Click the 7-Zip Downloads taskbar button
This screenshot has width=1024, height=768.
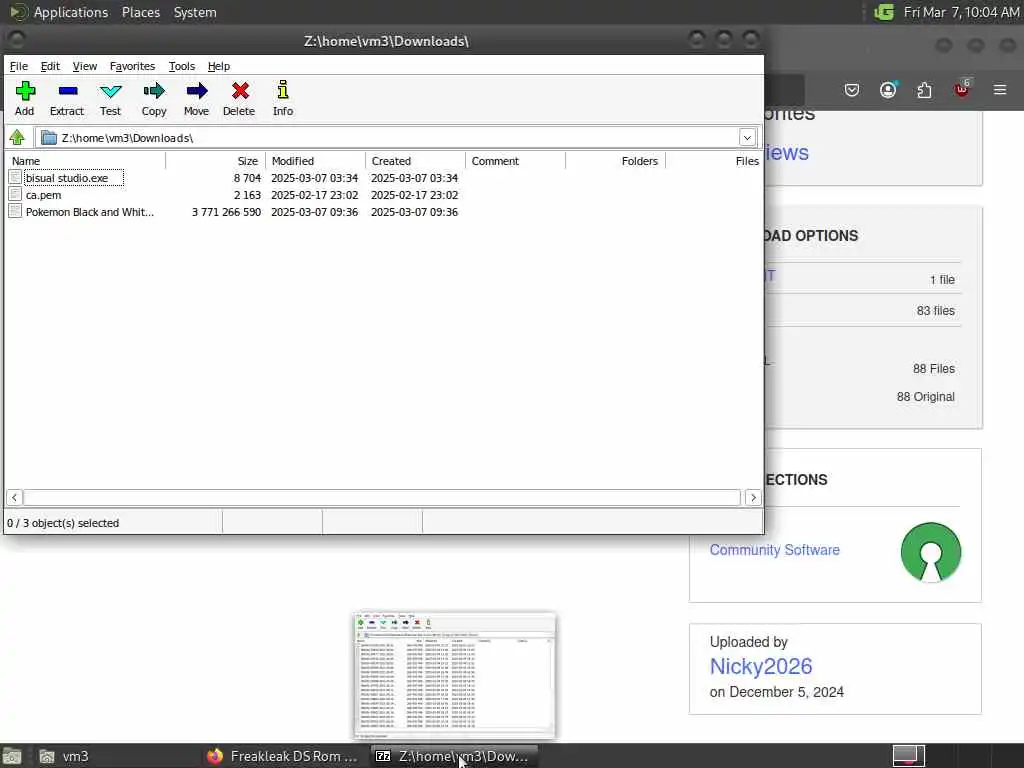(455, 756)
